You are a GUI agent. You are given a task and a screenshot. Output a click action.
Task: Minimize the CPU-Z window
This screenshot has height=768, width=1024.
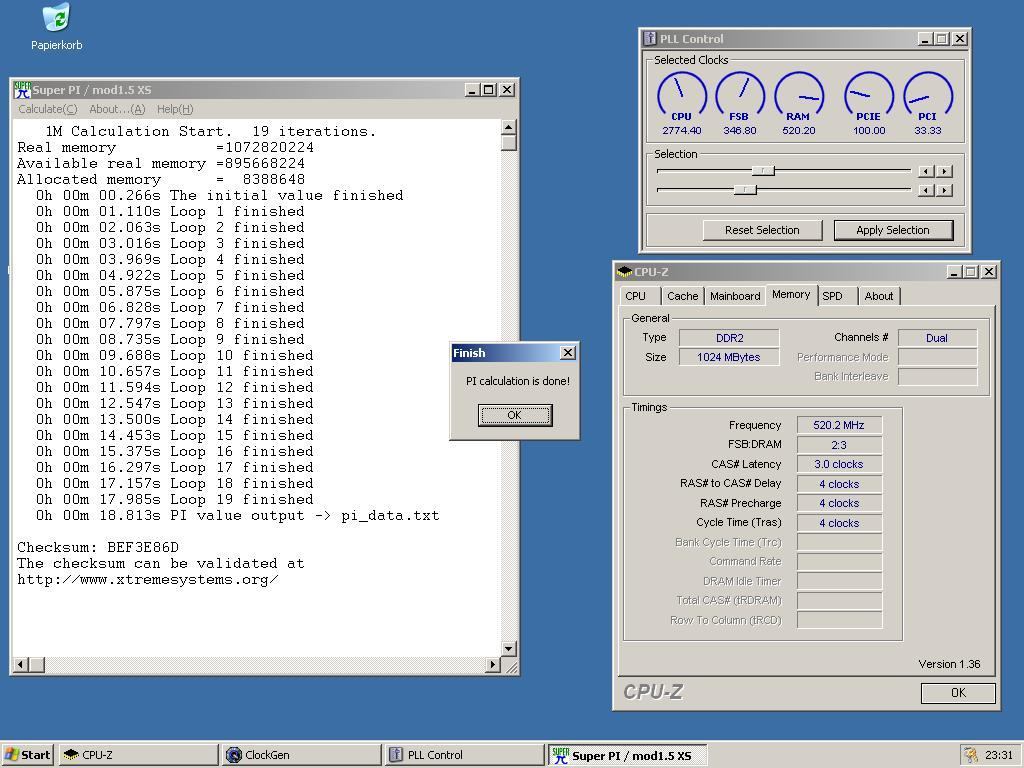tap(955, 272)
